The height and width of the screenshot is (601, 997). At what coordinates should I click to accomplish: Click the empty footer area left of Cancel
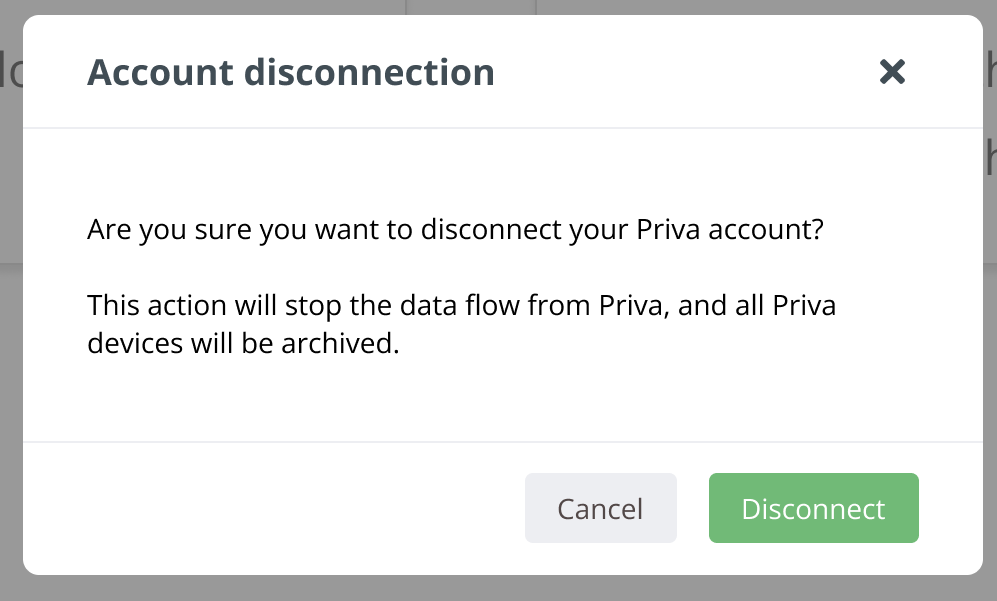pos(270,508)
